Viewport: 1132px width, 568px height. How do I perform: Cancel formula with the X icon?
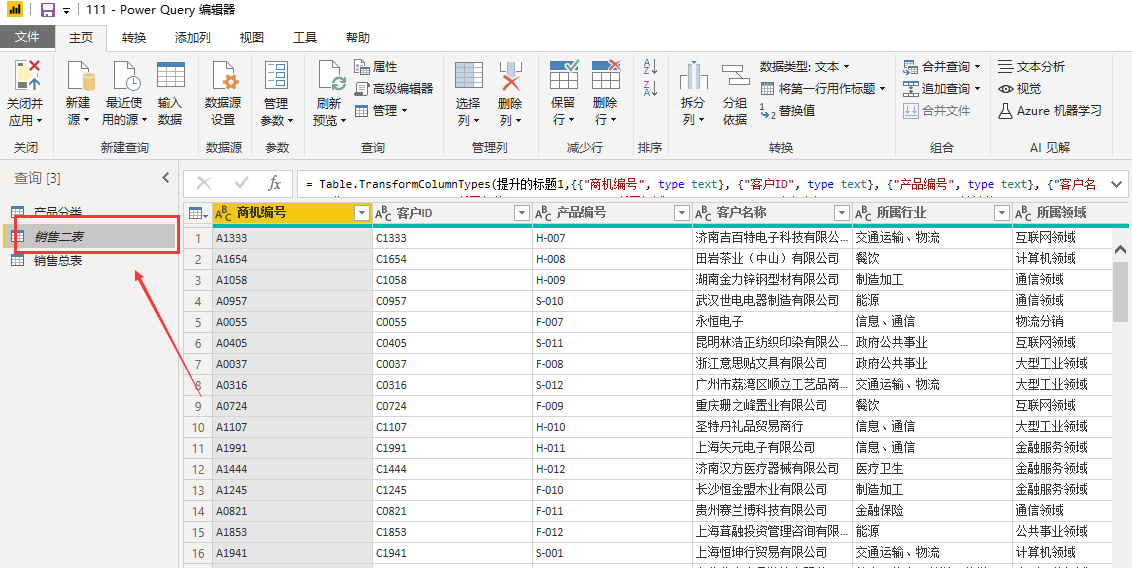204,184
